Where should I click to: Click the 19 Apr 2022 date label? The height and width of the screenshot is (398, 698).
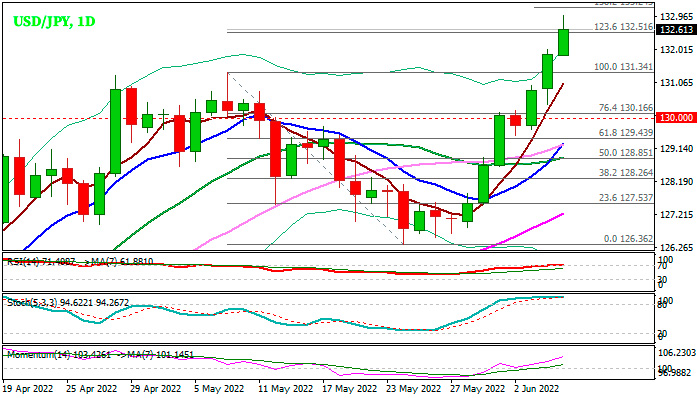[x=28, y=389]
